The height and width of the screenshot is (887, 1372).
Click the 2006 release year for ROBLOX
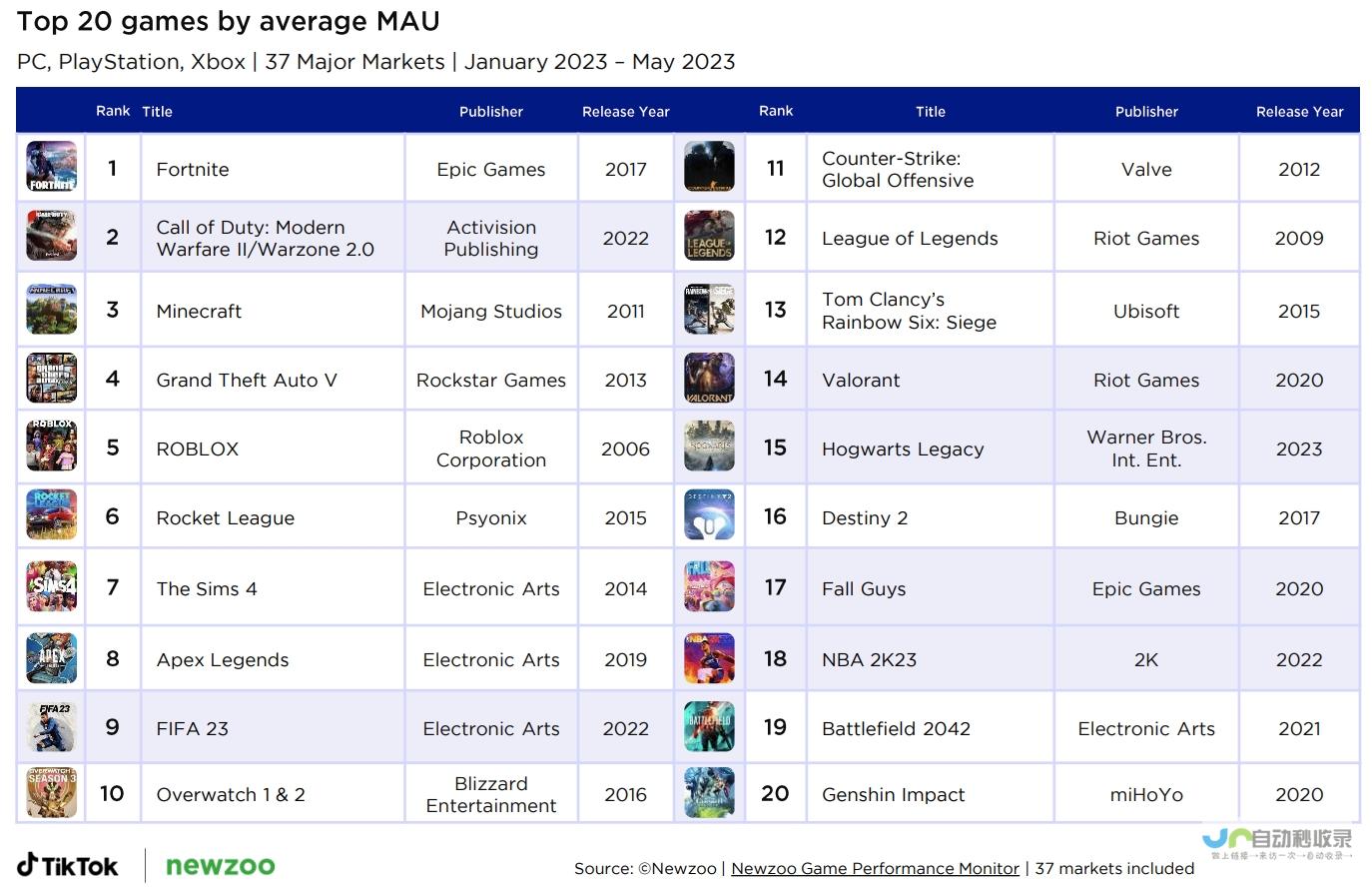click(626, 448)
